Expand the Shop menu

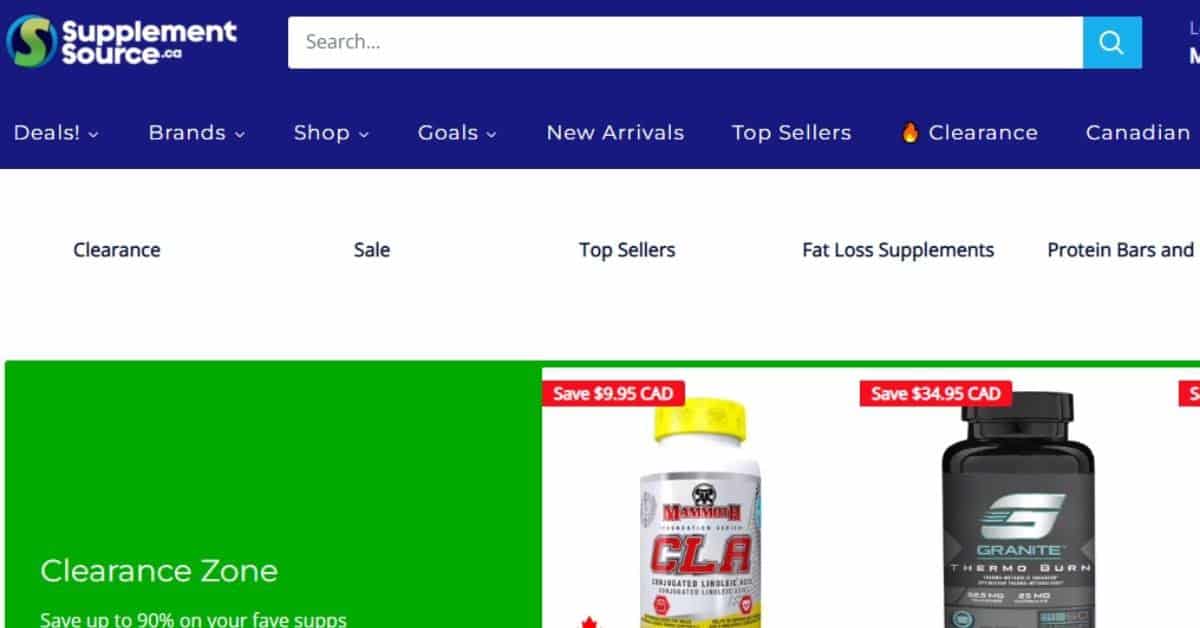(331, 132)
